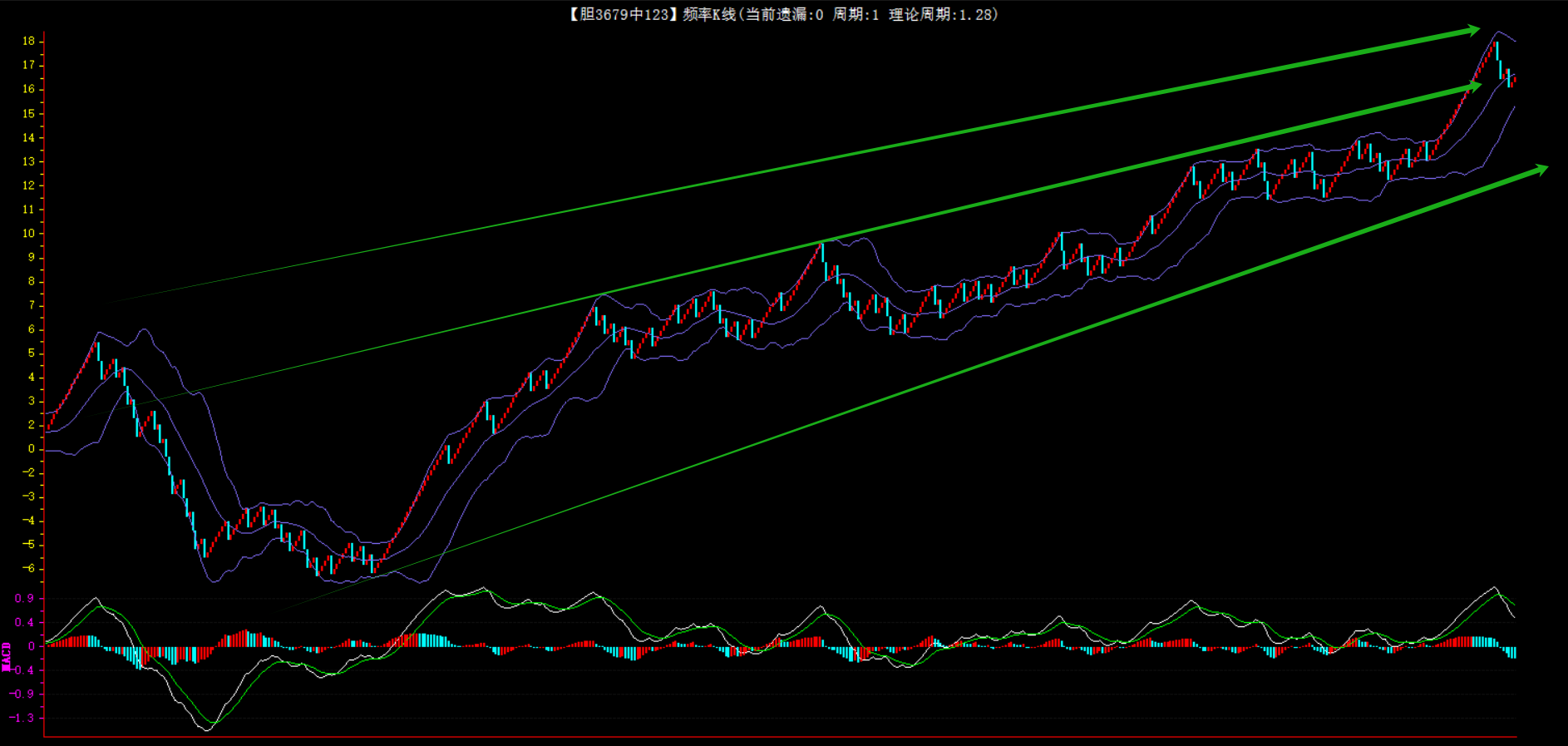Screen dimensions: 1568x746
Task: Click the arrowhead of the topmost green trend line
Action: (x=1472, y=31)
